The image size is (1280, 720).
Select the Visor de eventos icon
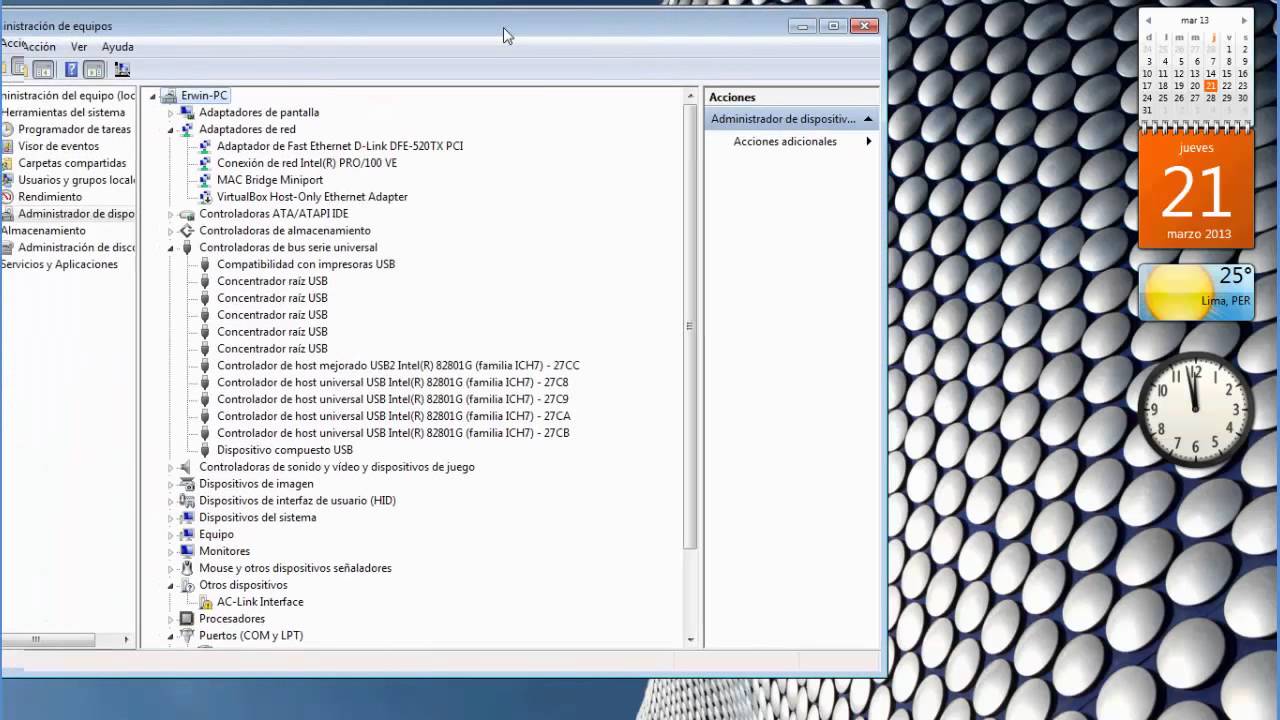[7, 146]
